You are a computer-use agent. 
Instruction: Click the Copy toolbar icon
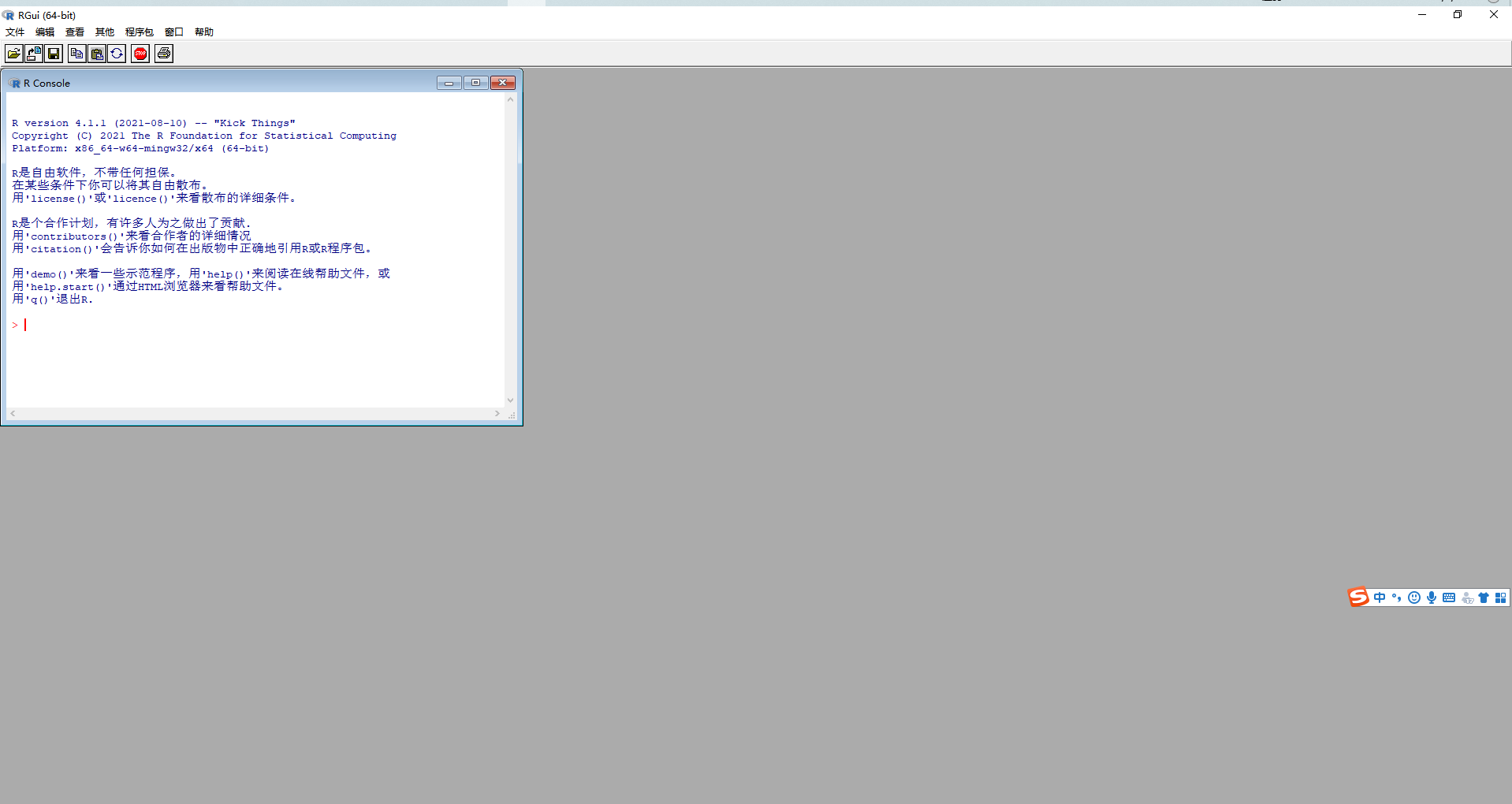[77, 54]
